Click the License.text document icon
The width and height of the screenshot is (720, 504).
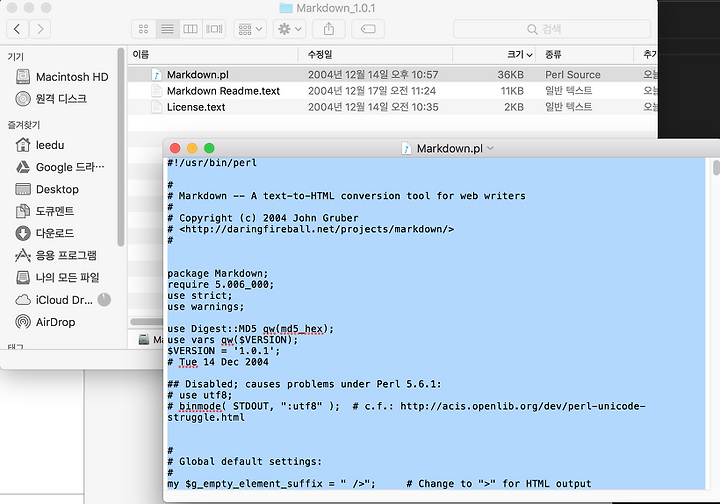tap(157, 107)
